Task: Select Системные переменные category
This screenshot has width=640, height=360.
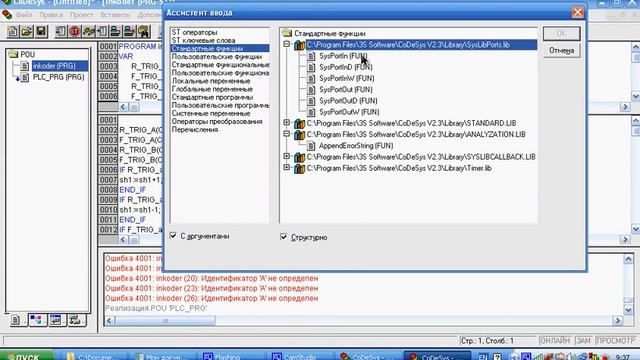Action: coord(211,113)
